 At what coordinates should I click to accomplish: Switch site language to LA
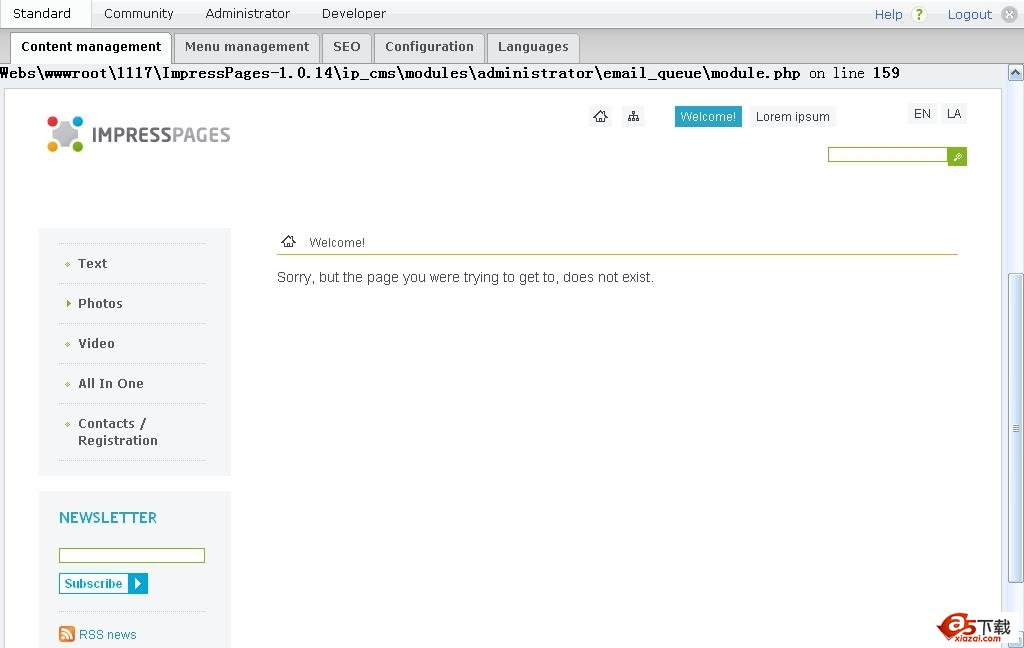(x=953, y=114)
